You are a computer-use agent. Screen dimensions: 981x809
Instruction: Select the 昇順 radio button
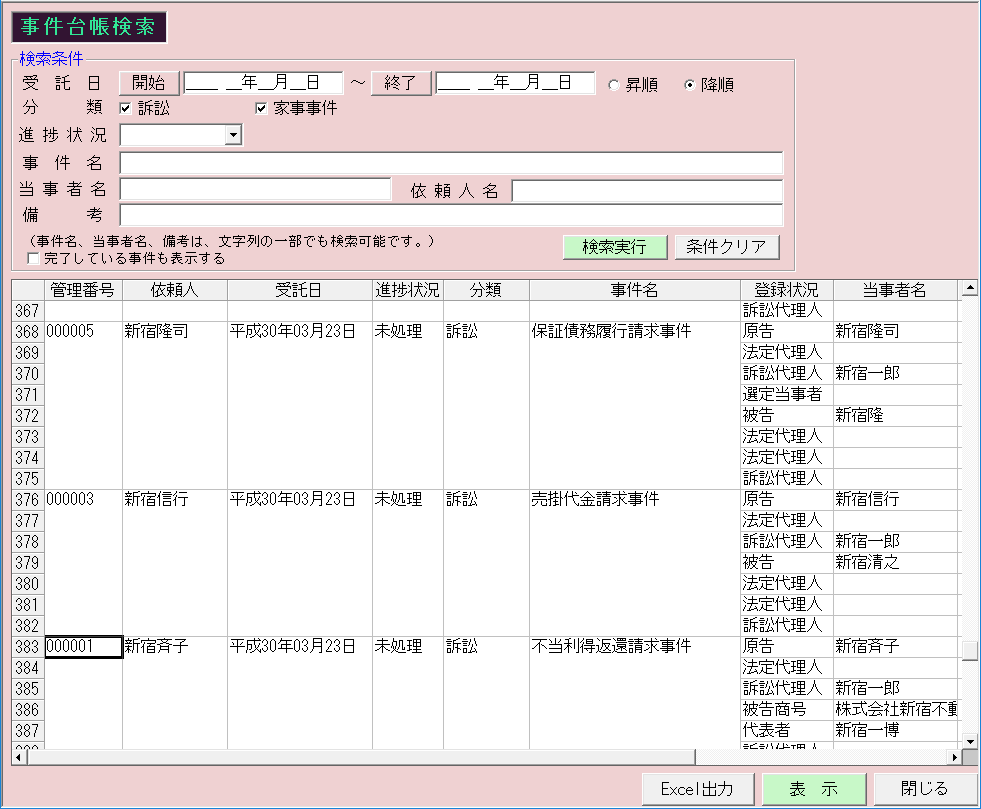(614, 85)
